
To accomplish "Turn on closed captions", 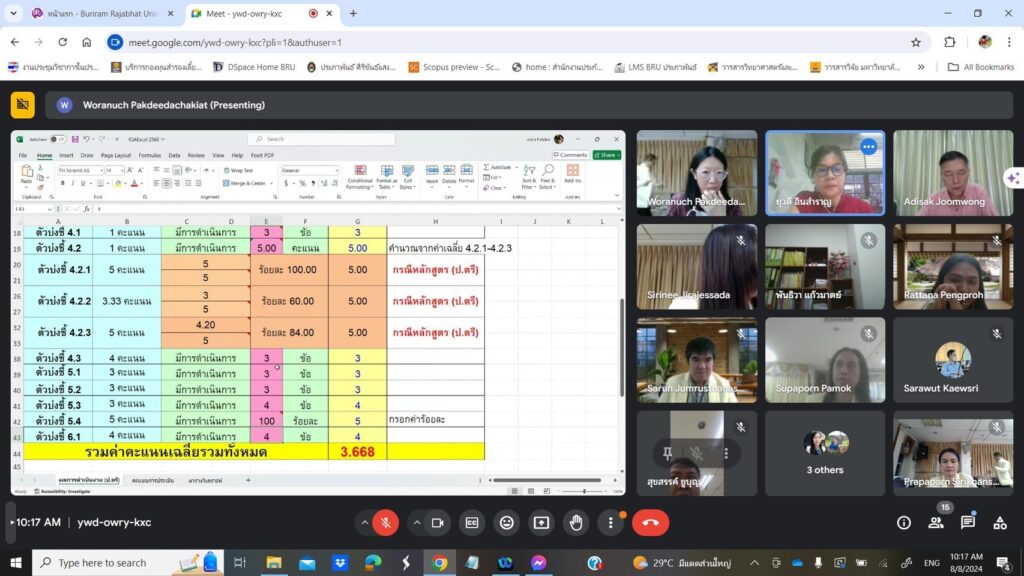I will (x=472, y=522).
